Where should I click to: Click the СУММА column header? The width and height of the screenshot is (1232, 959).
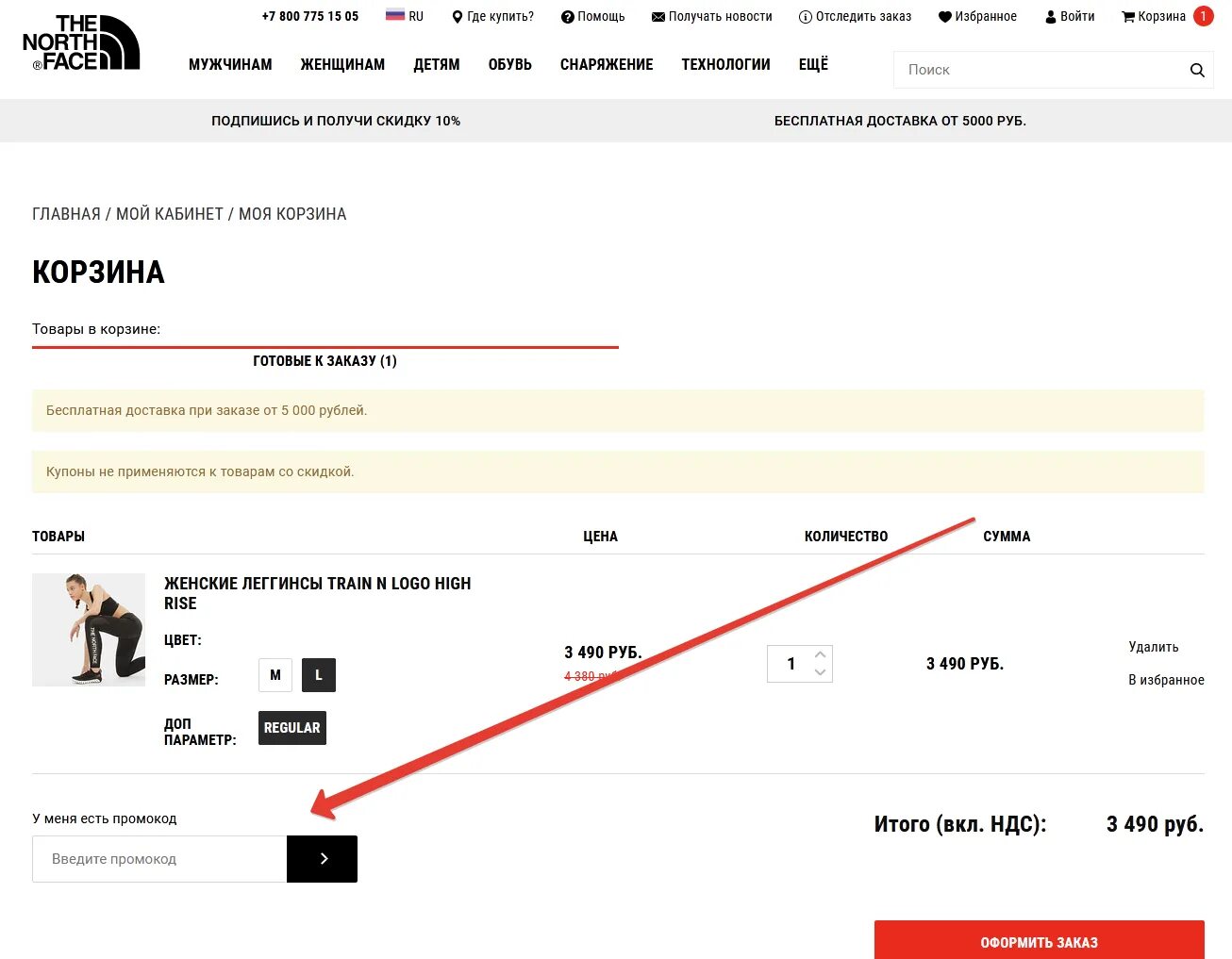click(x=1007, y=537)
